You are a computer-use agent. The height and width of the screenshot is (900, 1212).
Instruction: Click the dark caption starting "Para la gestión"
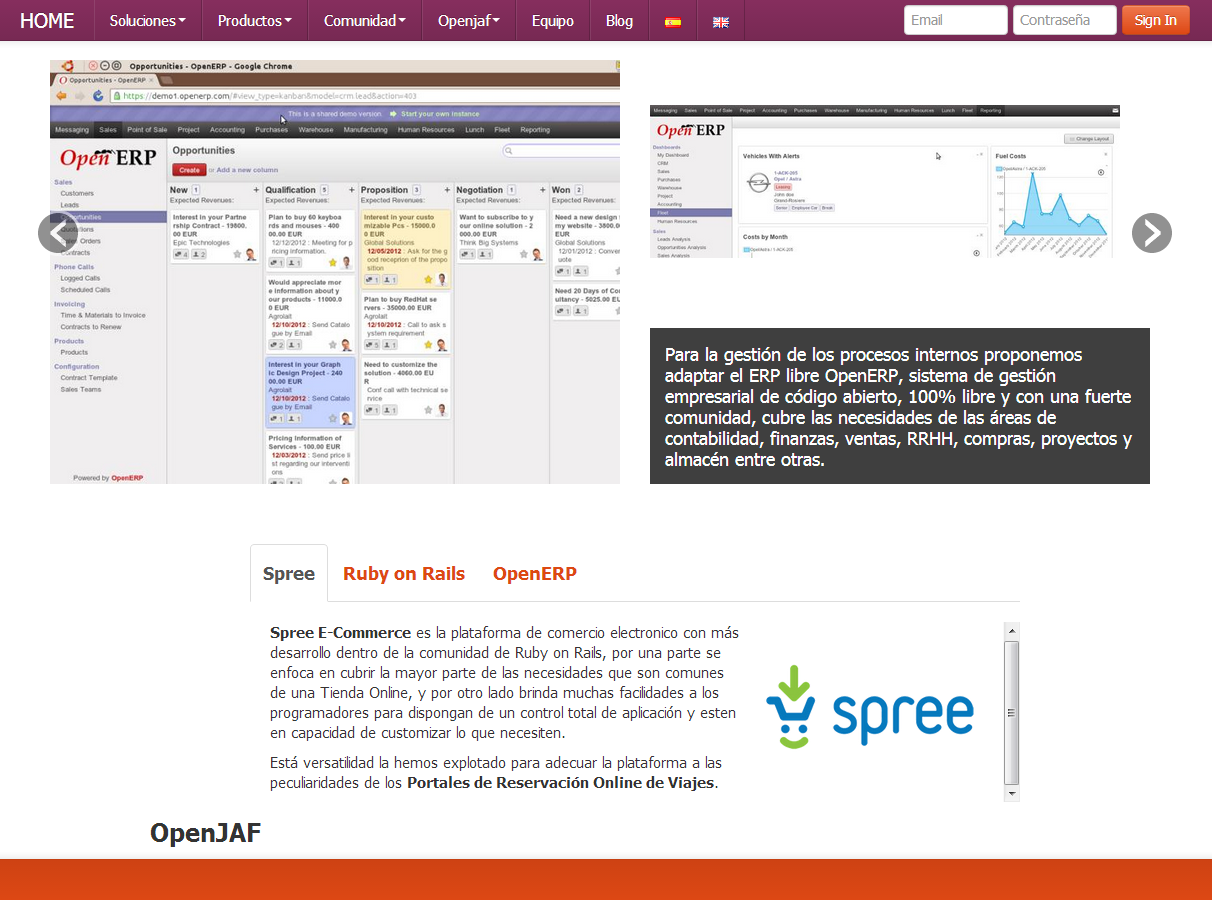click(900, 407)
